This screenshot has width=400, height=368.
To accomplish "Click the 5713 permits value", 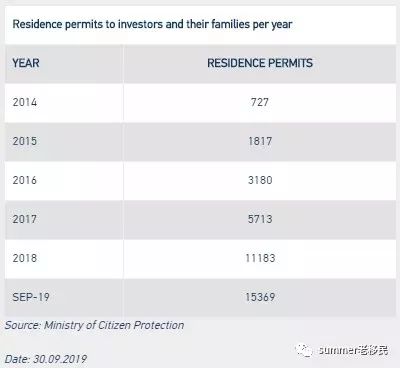I will click(260, 219).
